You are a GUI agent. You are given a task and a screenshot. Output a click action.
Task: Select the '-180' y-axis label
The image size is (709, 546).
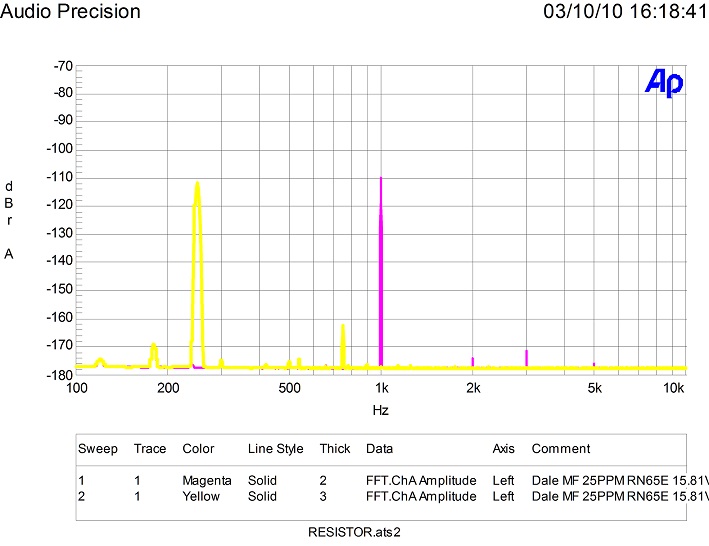click(60, 374)
